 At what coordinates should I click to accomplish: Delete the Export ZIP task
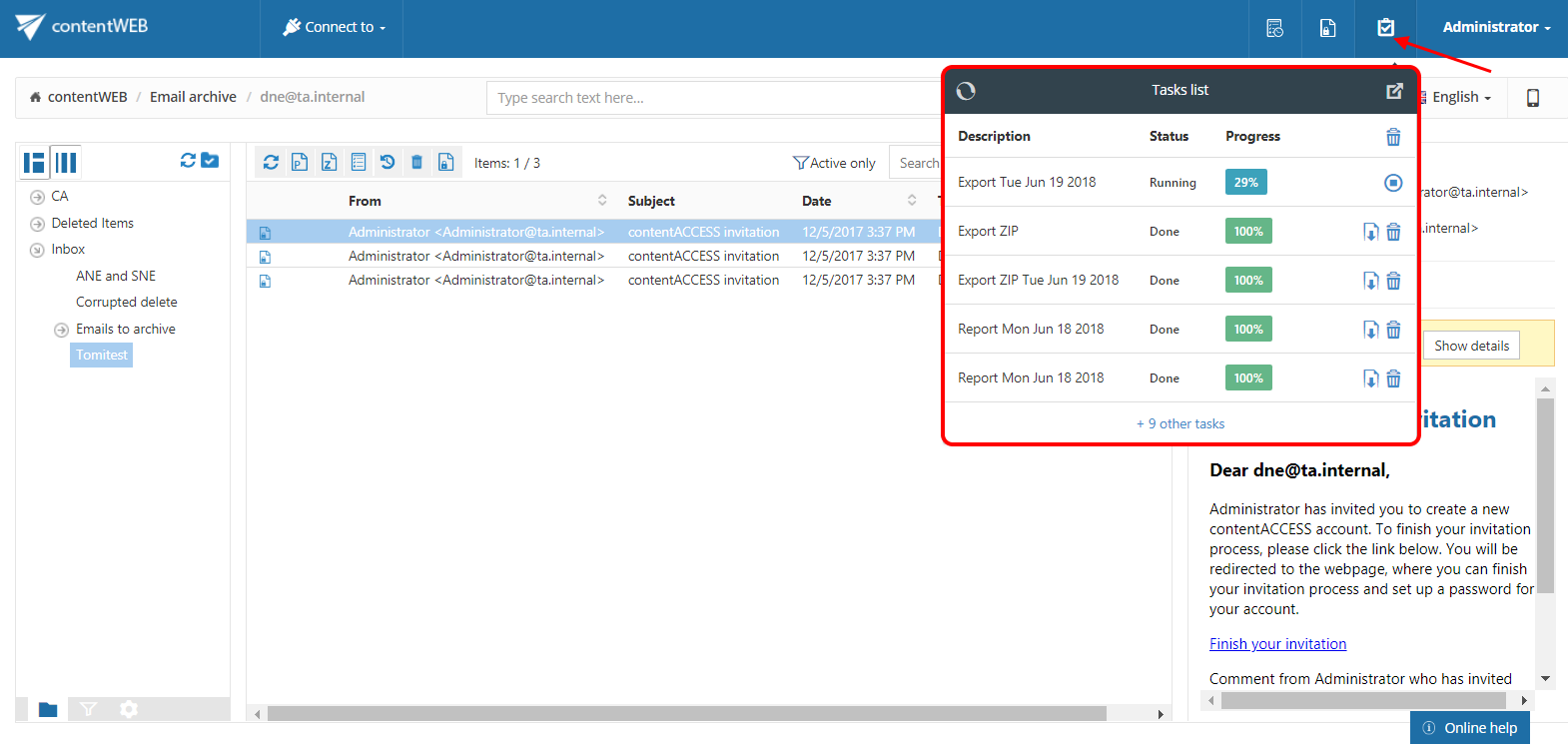pyautogui.click(x=1393, y=232)
